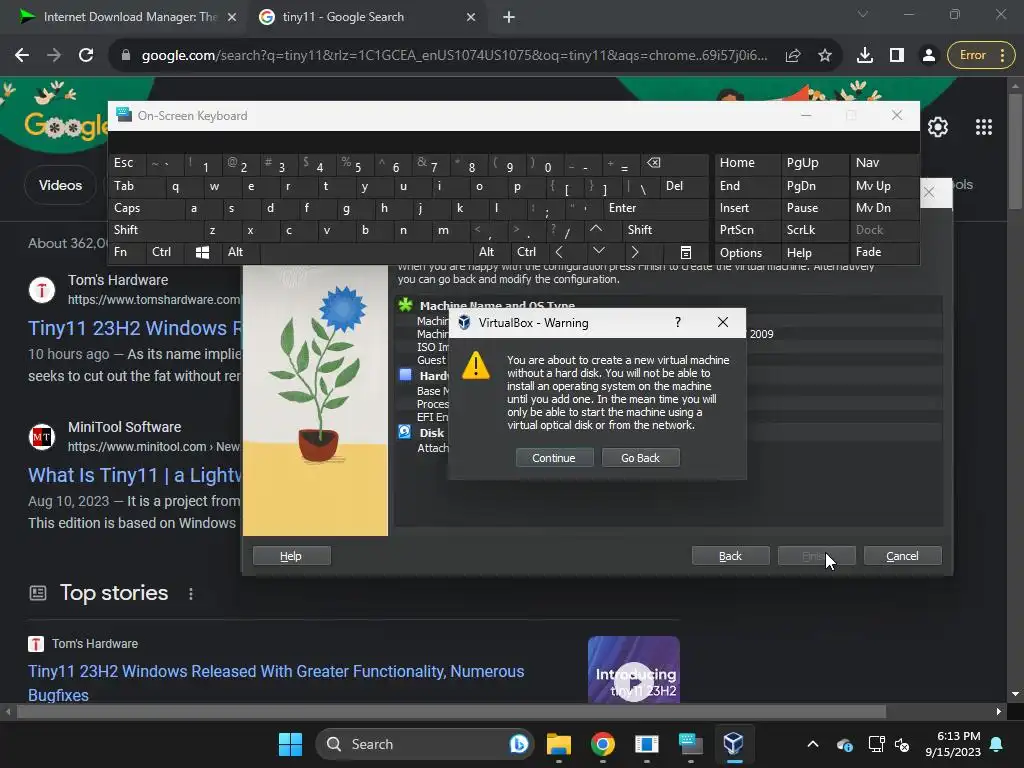1024x768 pixels.
Task: Open VirtualBox icon in taskbar
Action: pyautogui.click(x=733, y=744)
